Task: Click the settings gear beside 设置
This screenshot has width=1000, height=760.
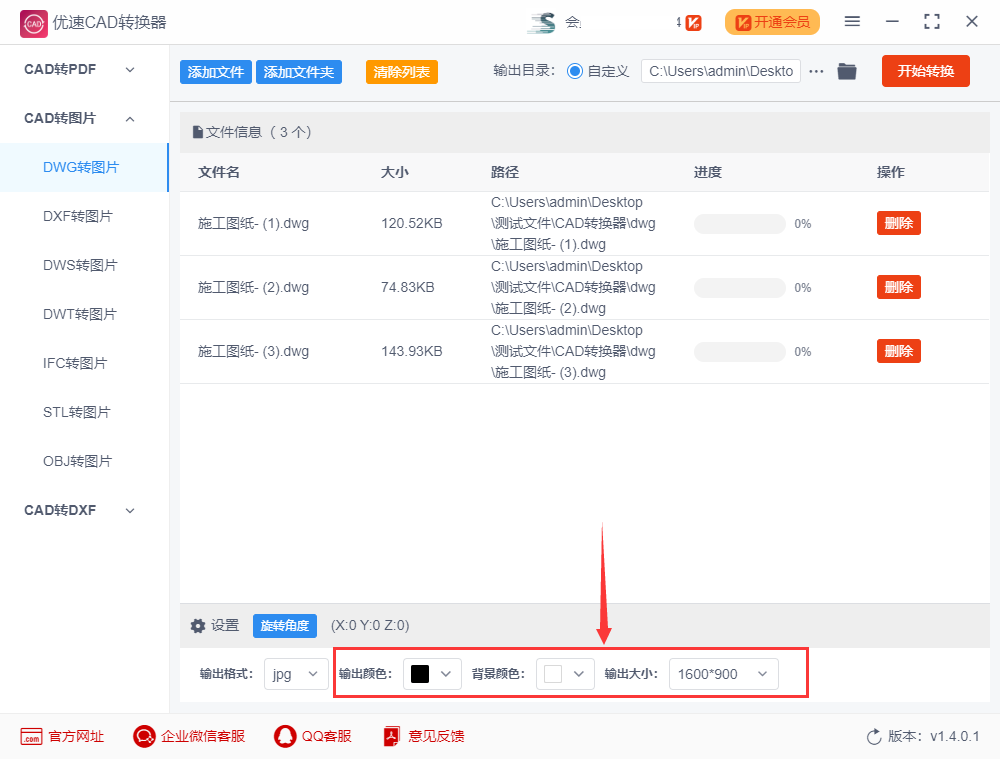Action: coord(198,625)
